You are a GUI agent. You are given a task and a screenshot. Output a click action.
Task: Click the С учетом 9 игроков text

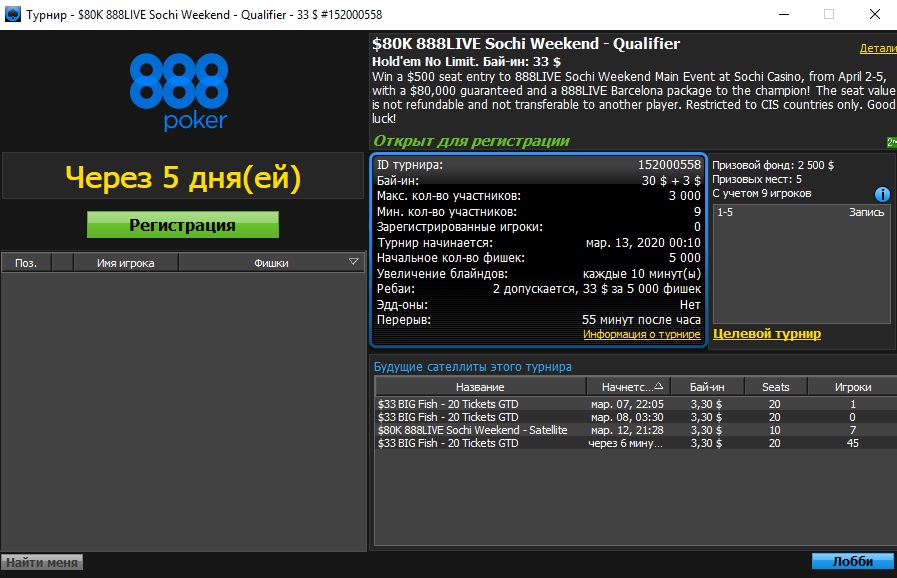[761, 193]
